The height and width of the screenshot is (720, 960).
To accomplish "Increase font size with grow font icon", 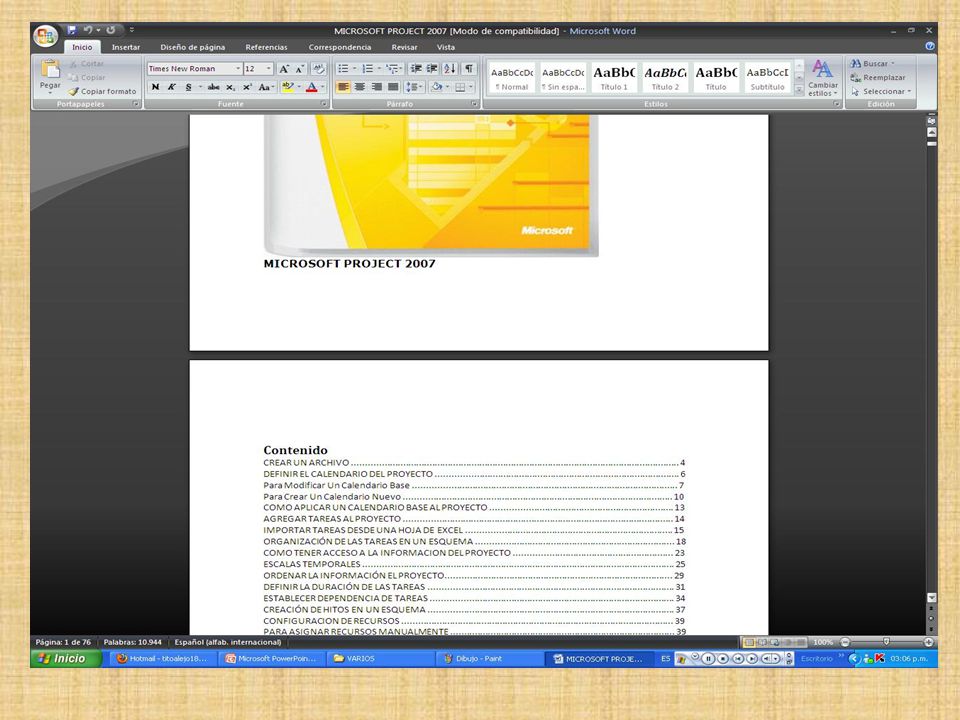I will (x=283, y=69).
